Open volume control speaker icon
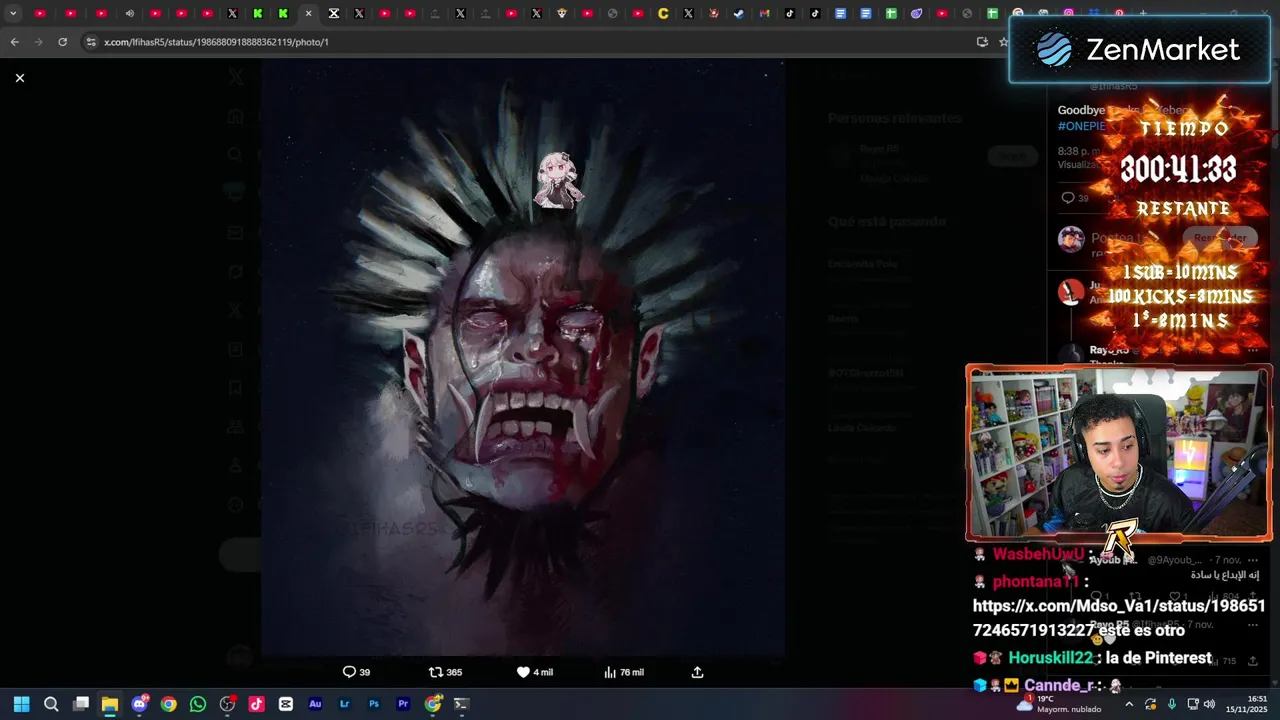Screen dimensions: 1280x720 [1209, 704]
